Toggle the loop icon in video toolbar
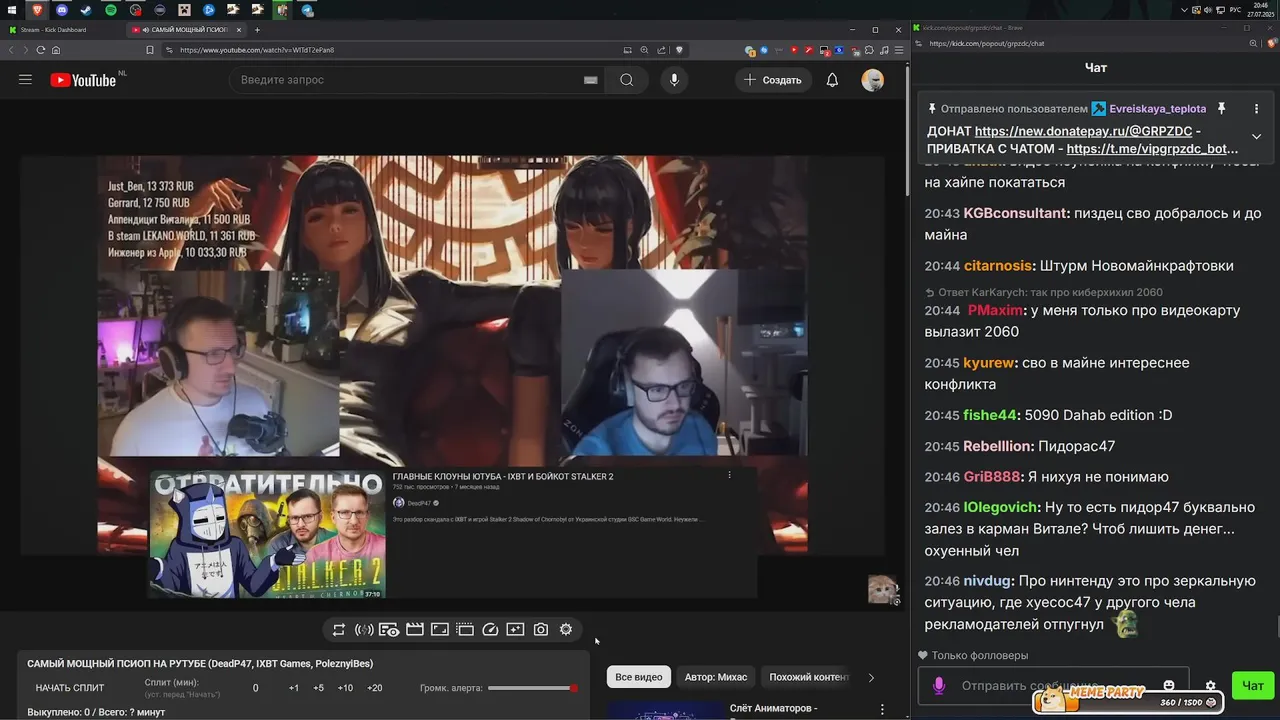Viewport: 1280px width, 720px height. click(339, 630)
